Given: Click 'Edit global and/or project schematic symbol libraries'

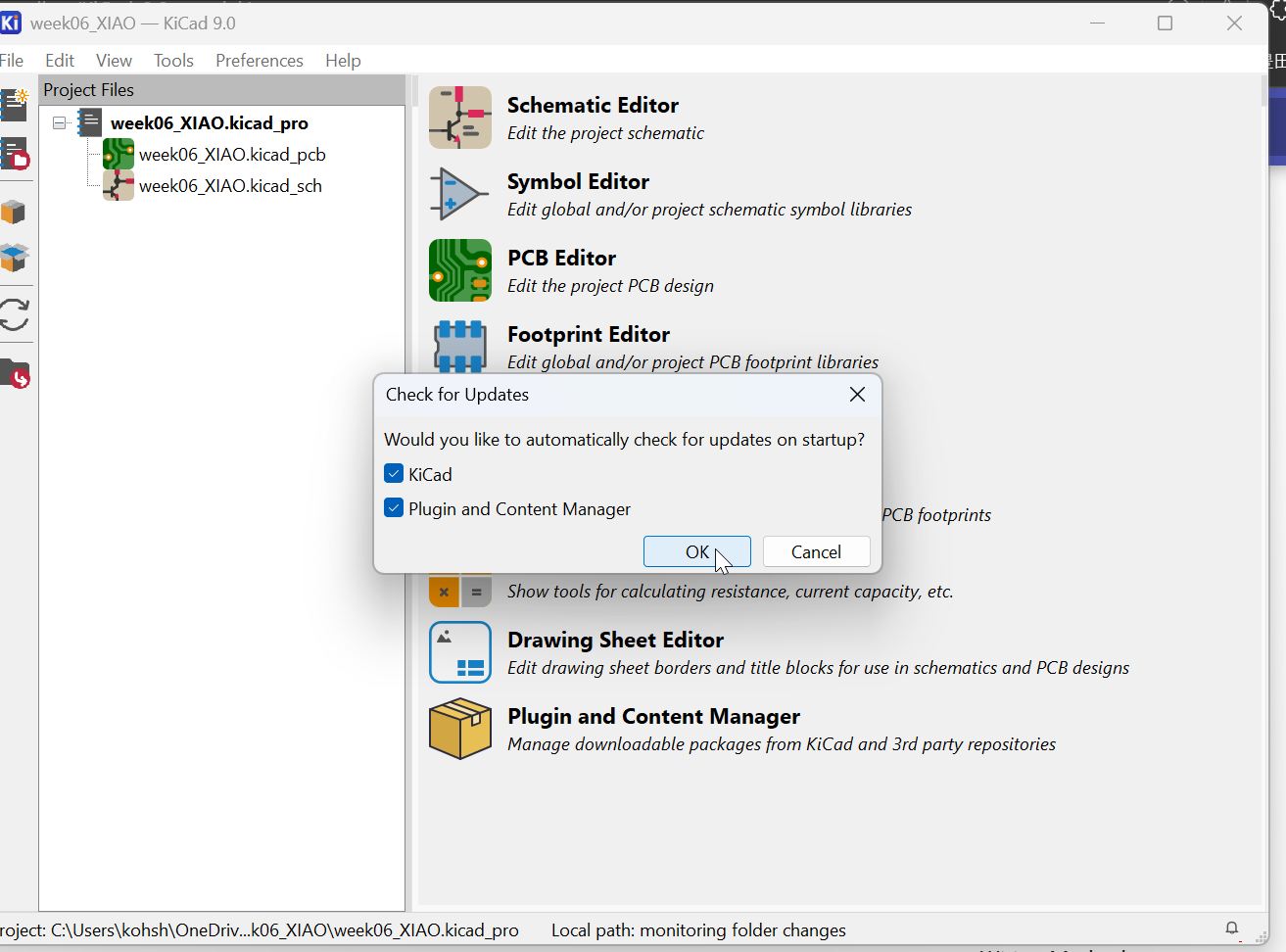Looking at the screenshot, I should coord(709,210).
